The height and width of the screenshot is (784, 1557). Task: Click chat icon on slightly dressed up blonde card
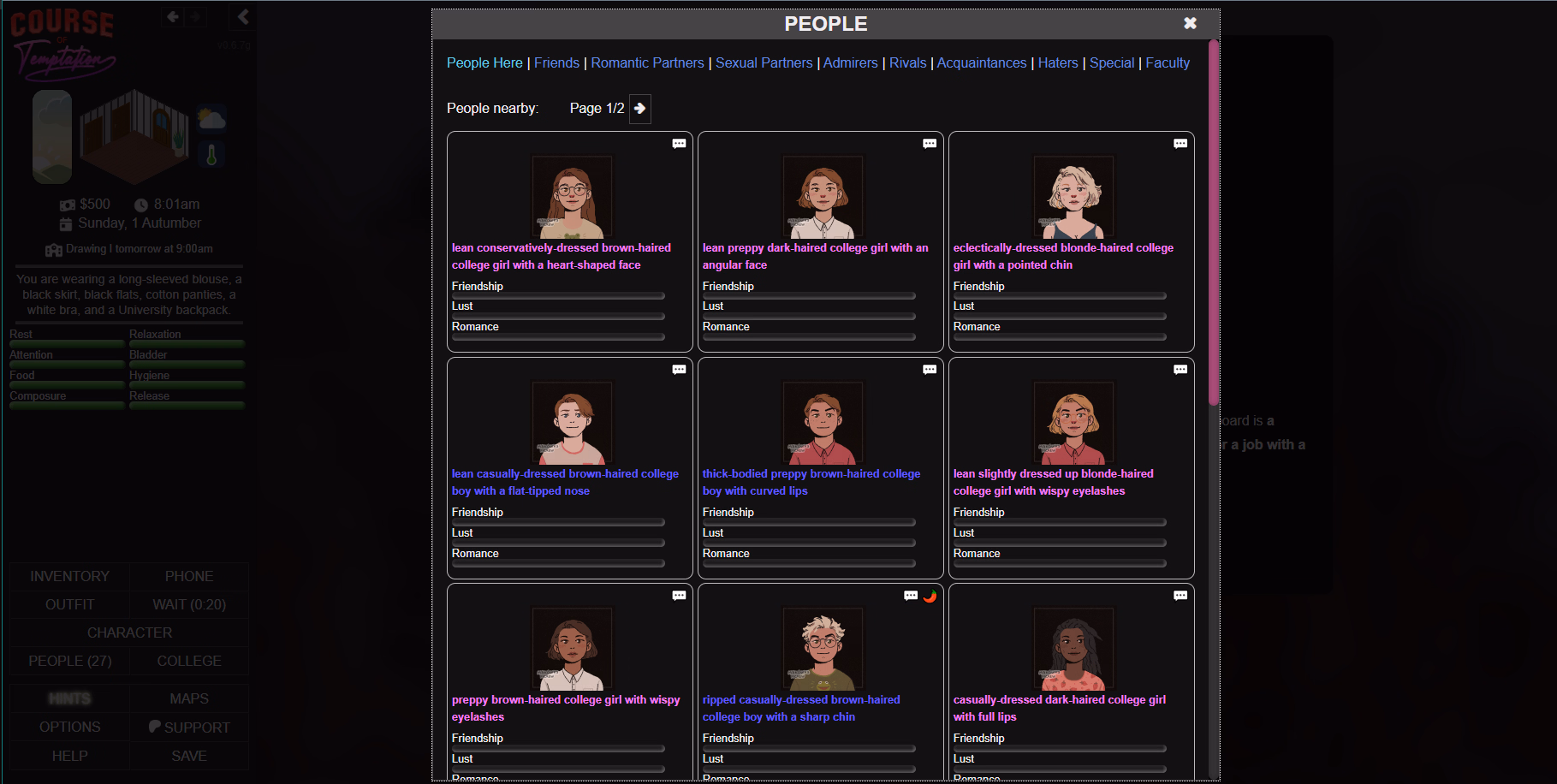tap(1180, 370)
